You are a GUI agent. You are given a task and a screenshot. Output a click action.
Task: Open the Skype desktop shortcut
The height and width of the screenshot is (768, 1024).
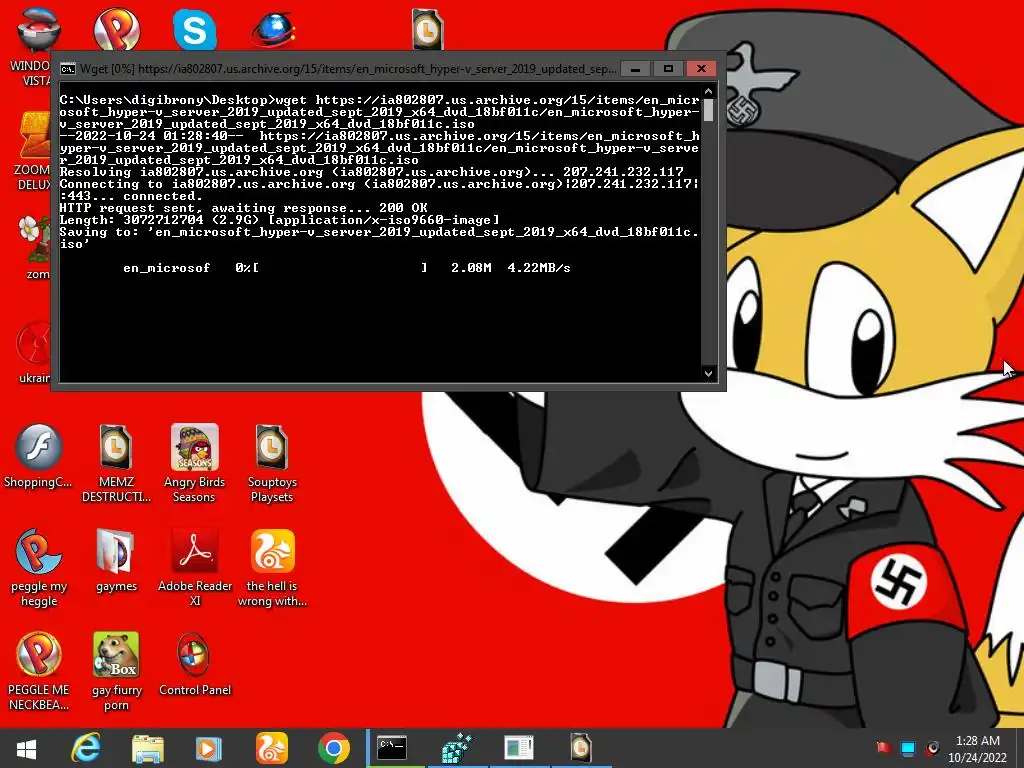coord(195,29)
